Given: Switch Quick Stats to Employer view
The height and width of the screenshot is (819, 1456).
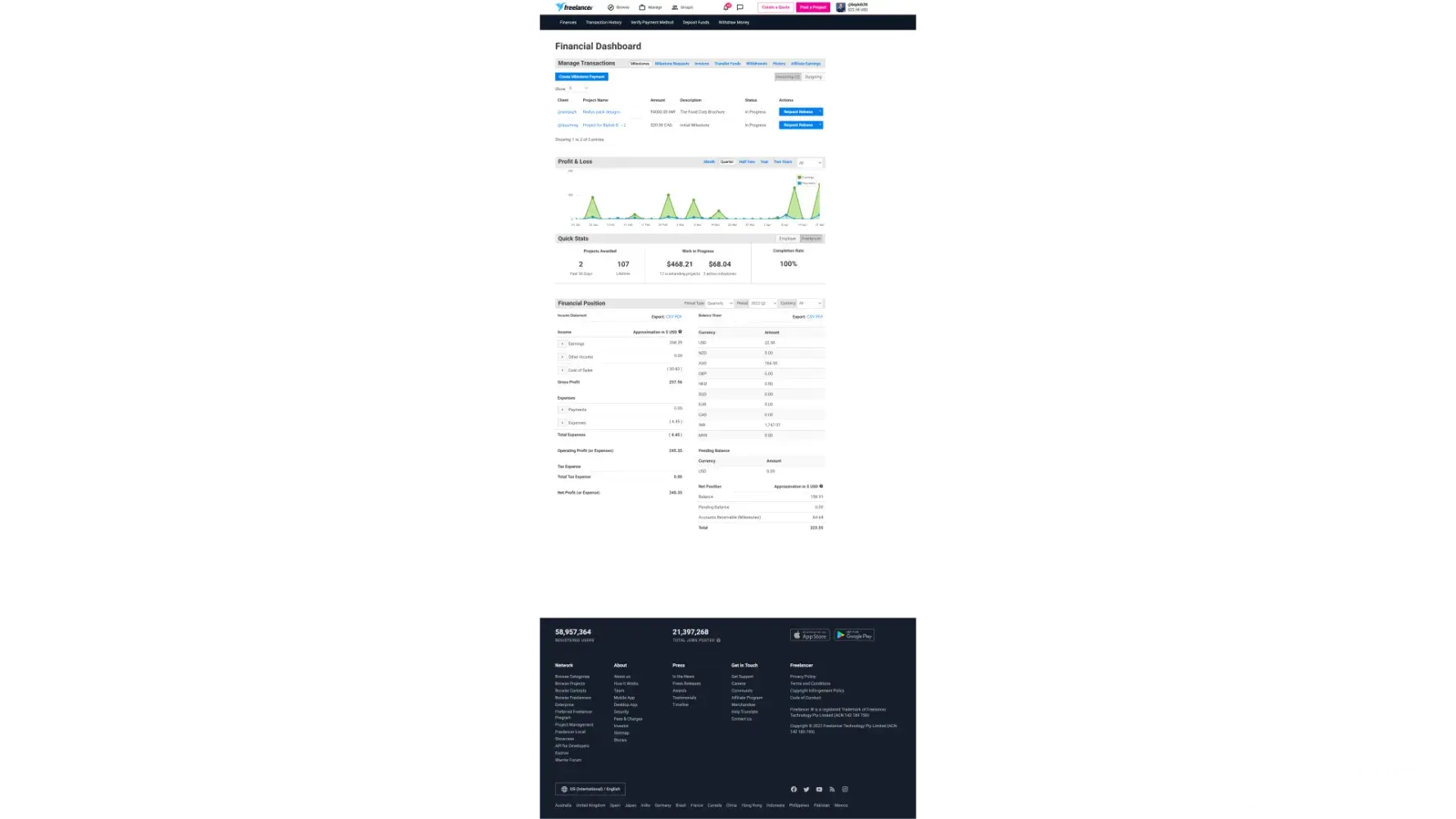Looking at the screenshot, I should coord(787,238).
